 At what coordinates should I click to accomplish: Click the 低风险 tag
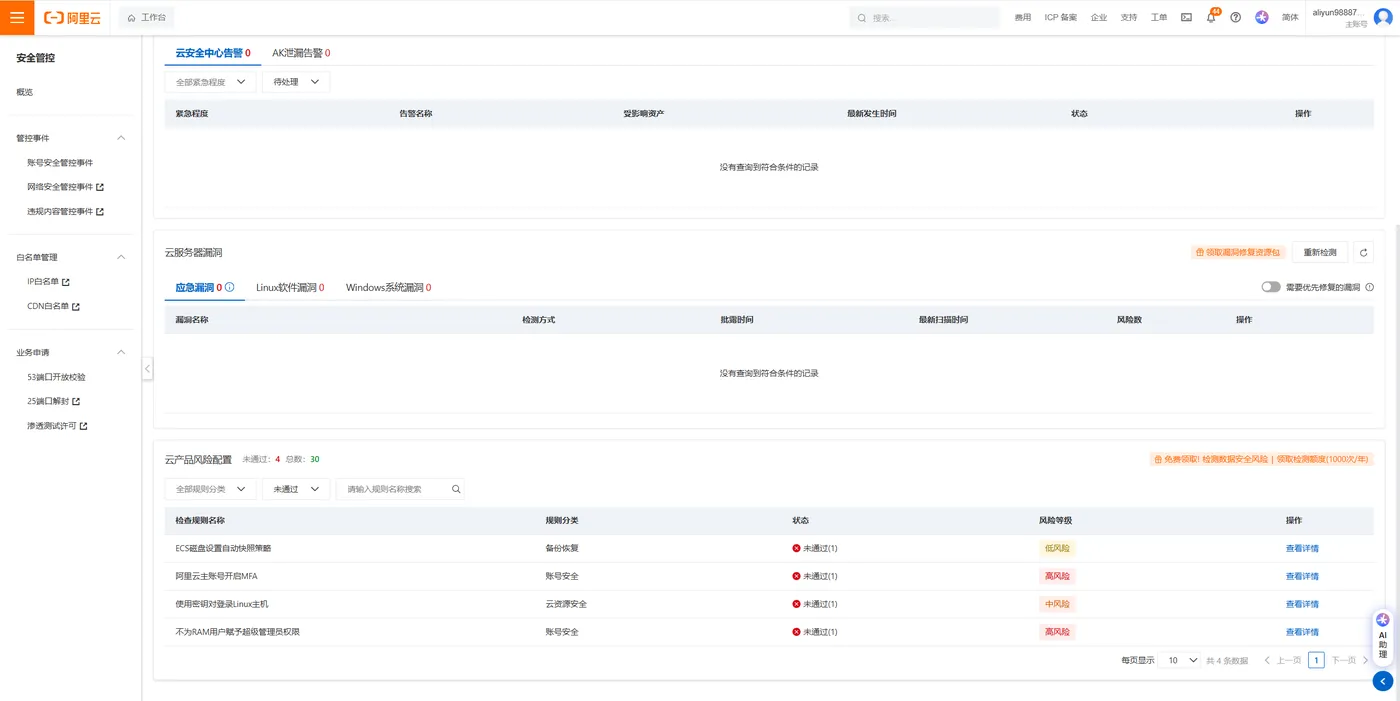pos(1057,548)
